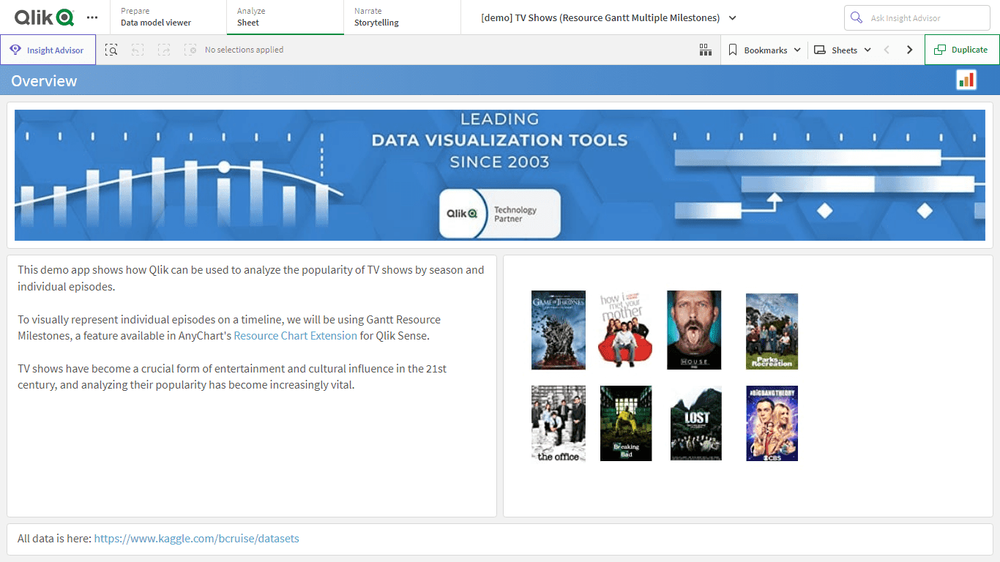Click the Breaking Bad poster thumbnail
This screenshot has height=562, width=1000.
625,423
